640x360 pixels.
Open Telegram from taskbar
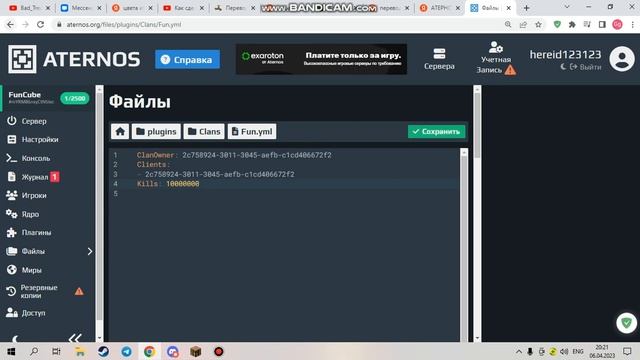pos(127,351)
